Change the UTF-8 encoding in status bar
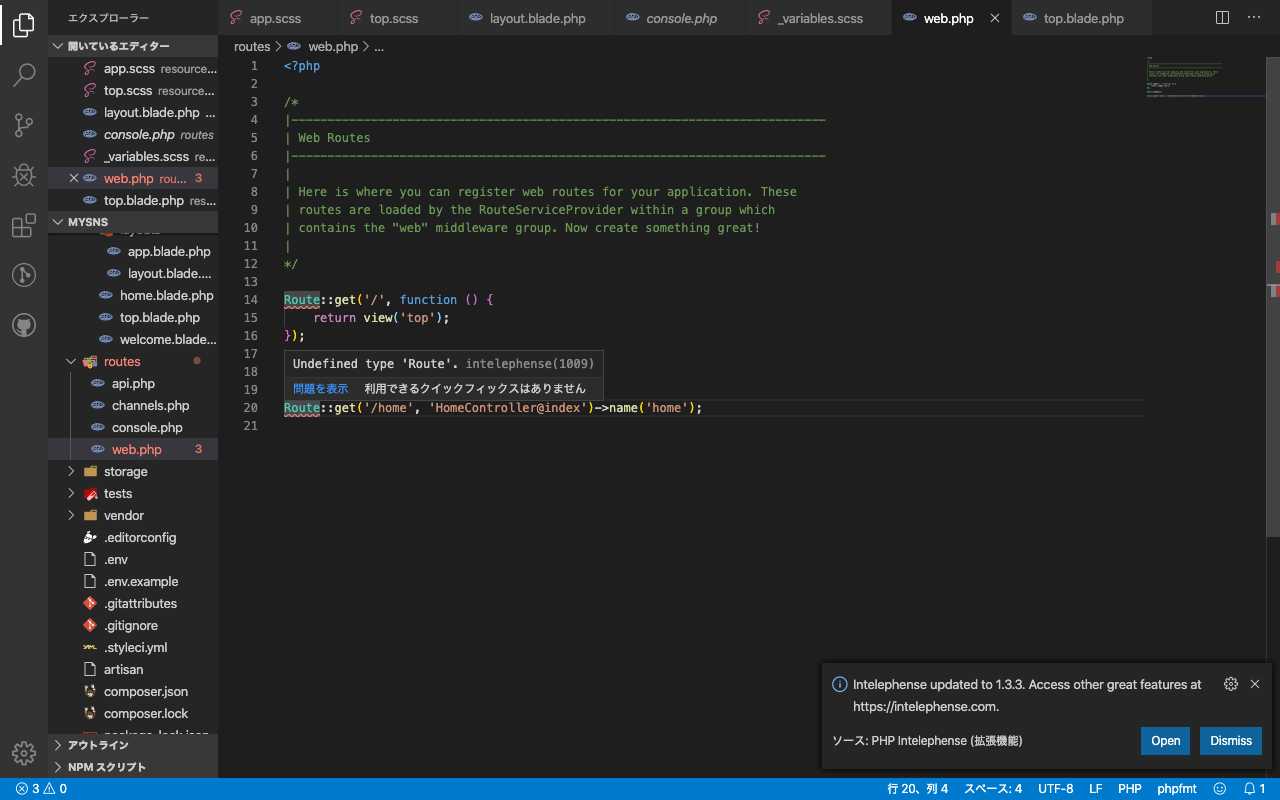The image size is (1280, 800). click(1055, 789)
